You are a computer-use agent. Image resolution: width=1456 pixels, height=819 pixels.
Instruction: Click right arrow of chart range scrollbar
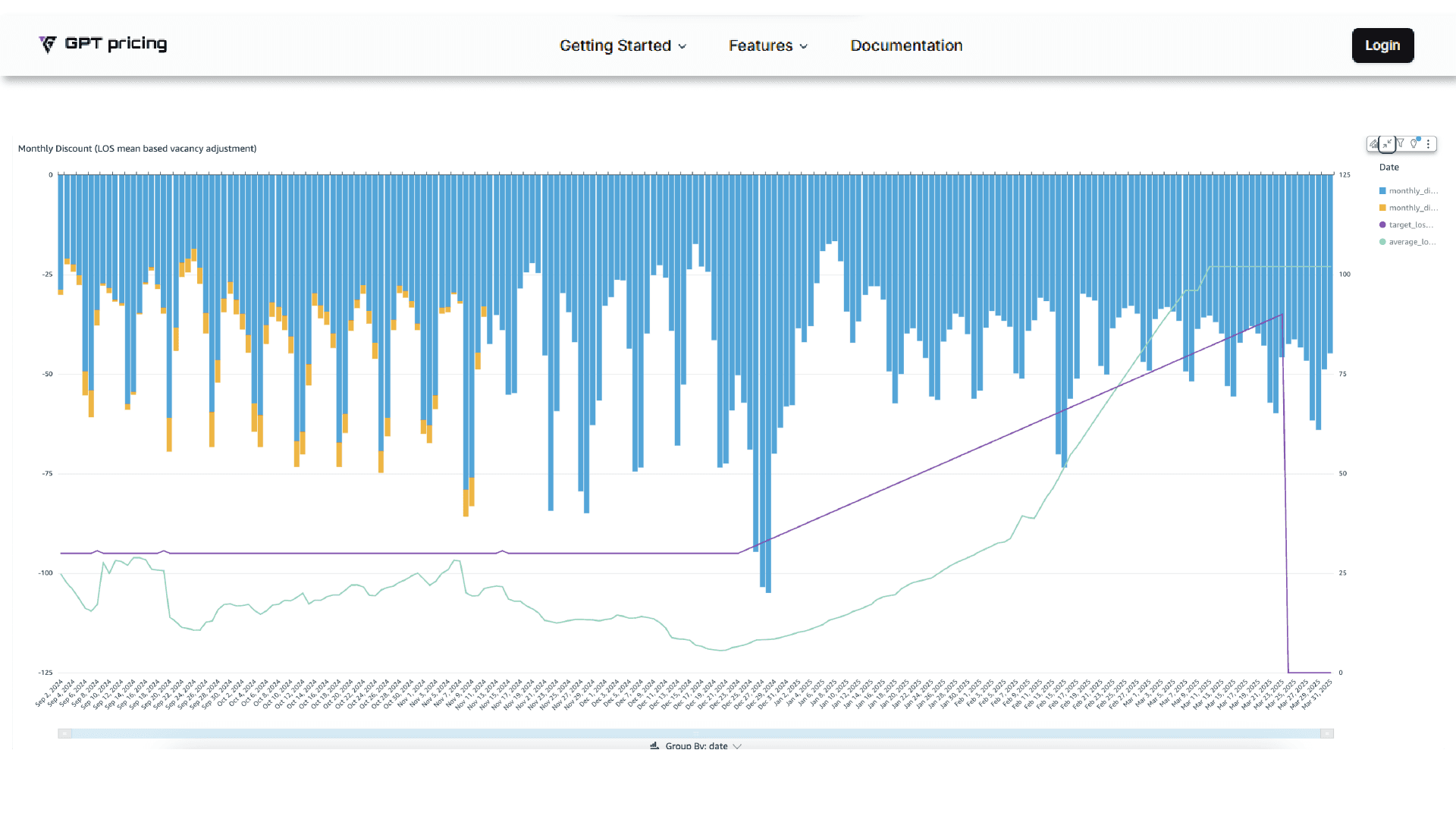tap(1326, 733)
